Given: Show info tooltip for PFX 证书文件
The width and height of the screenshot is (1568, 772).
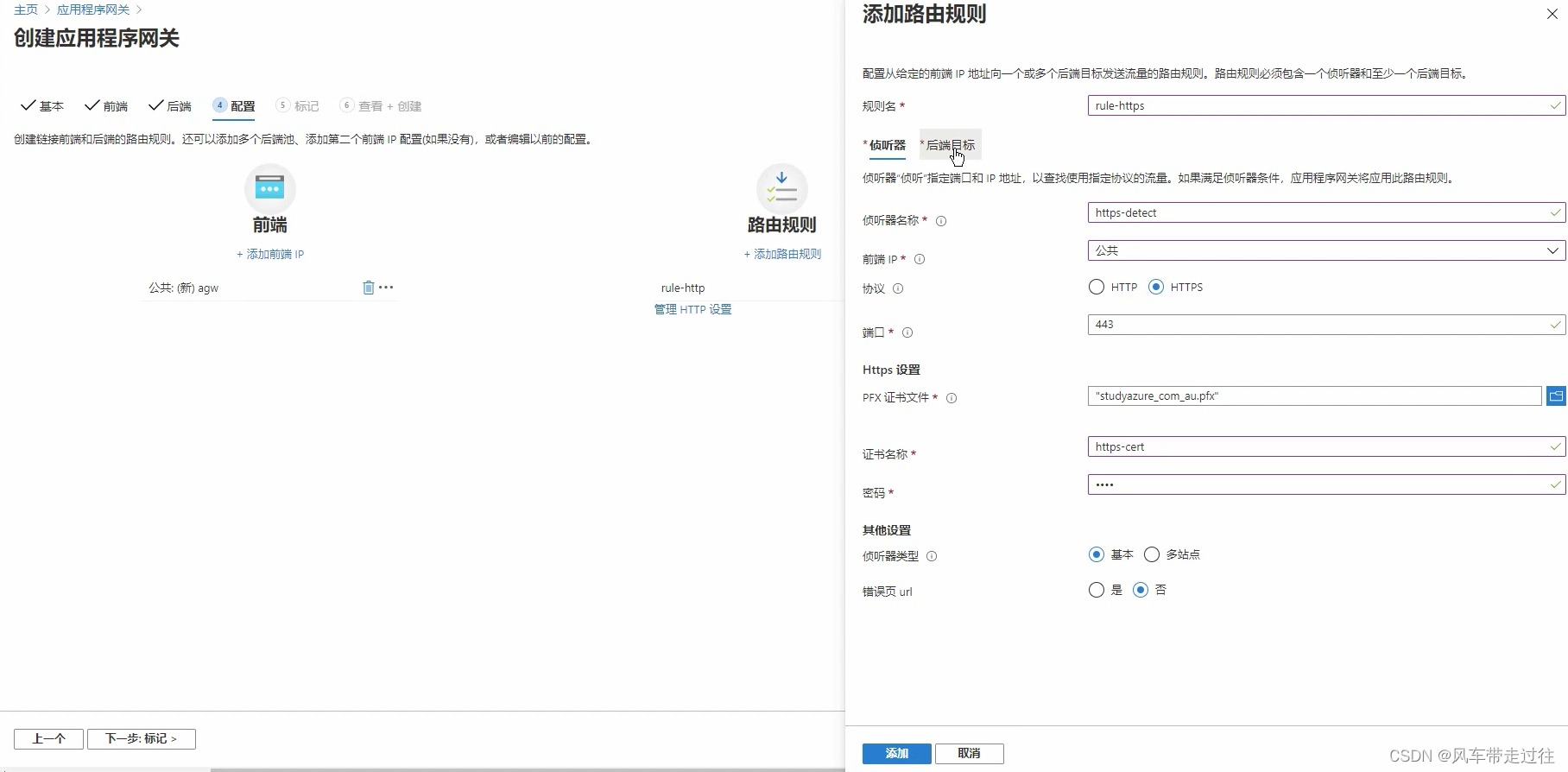Looking at the screenshot, I should (952, 398).
